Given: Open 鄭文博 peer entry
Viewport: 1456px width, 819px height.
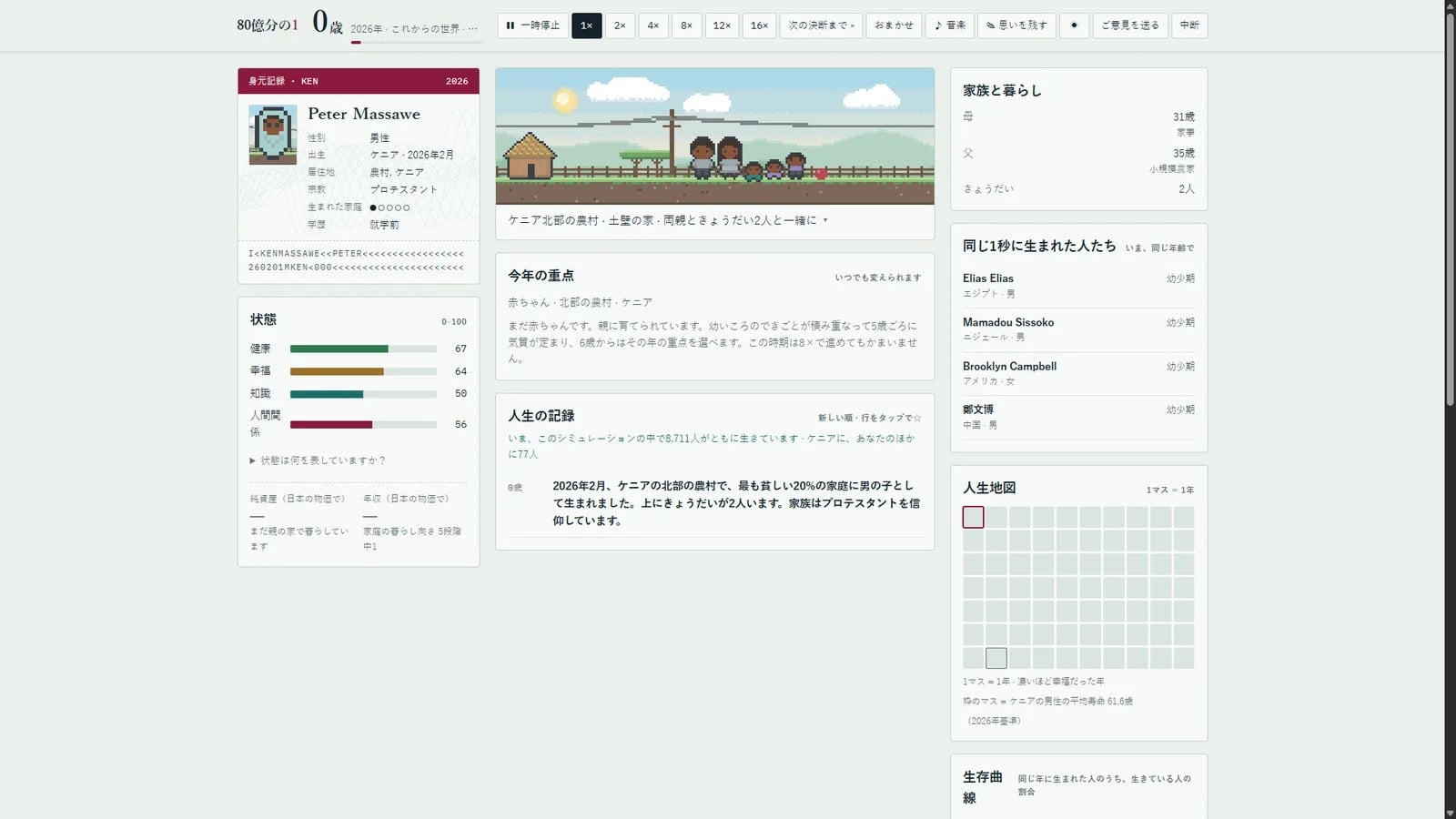Looking at the screenshot, I should pyautogui.click(x=1078, y=417).
